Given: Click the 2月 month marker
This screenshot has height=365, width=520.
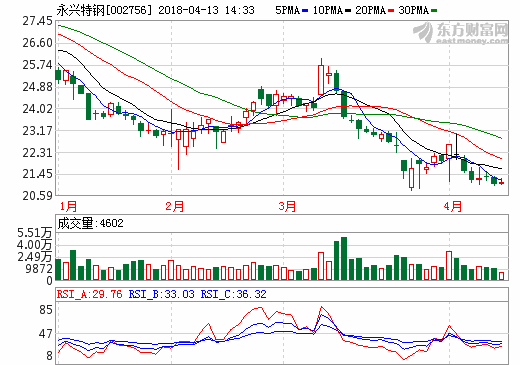Looking at the screenshot, I should click(x=175, y=206).
